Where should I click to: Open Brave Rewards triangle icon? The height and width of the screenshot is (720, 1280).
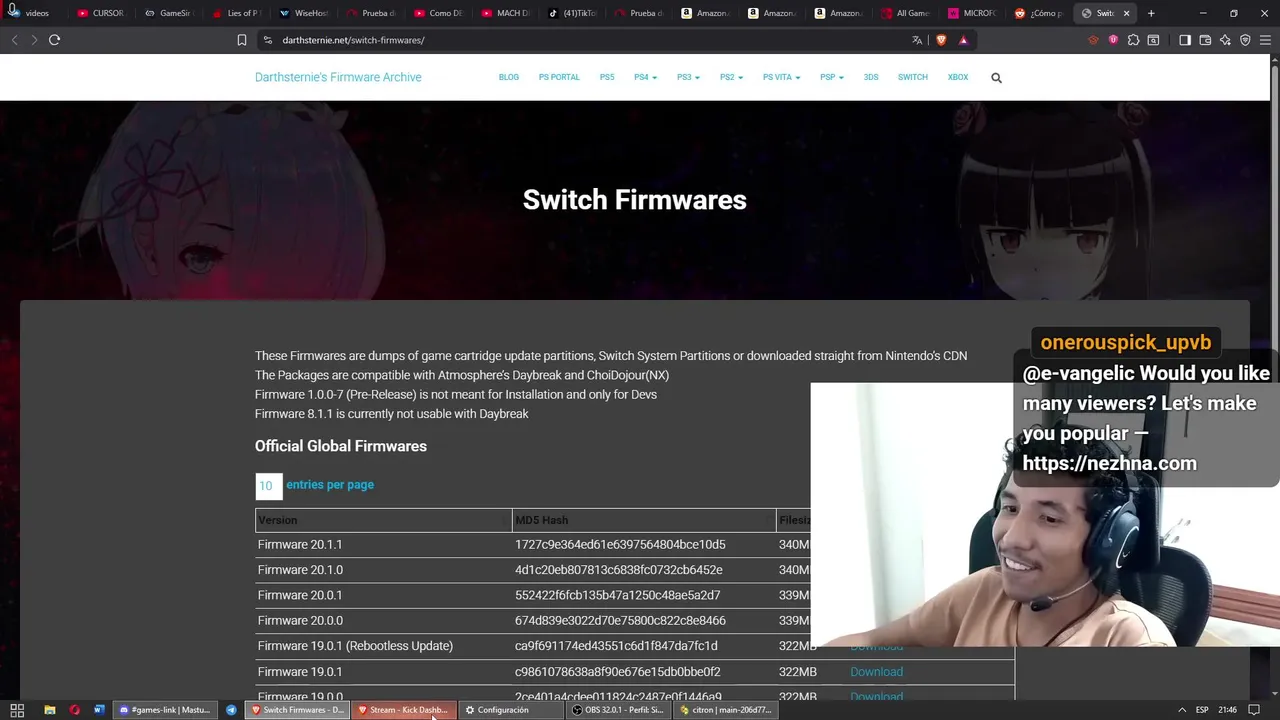(x=963, y=40)
